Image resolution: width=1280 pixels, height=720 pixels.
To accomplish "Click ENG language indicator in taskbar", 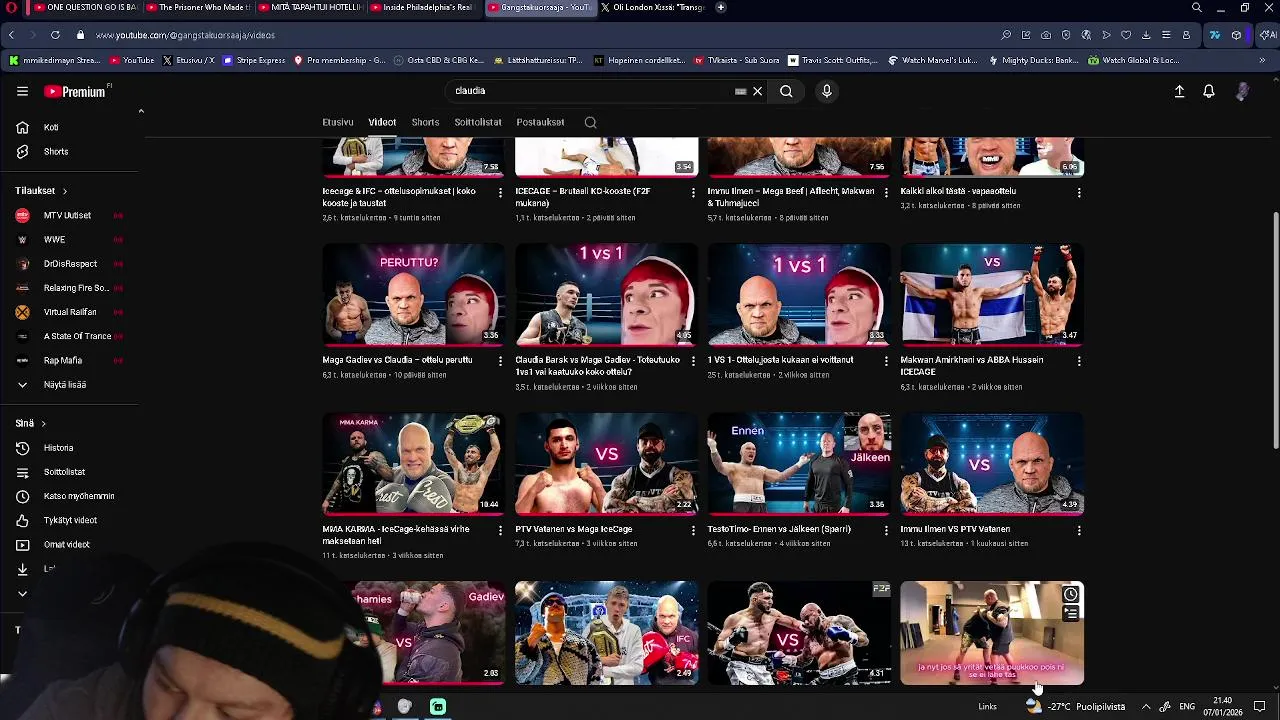I will coord(1187,707).
